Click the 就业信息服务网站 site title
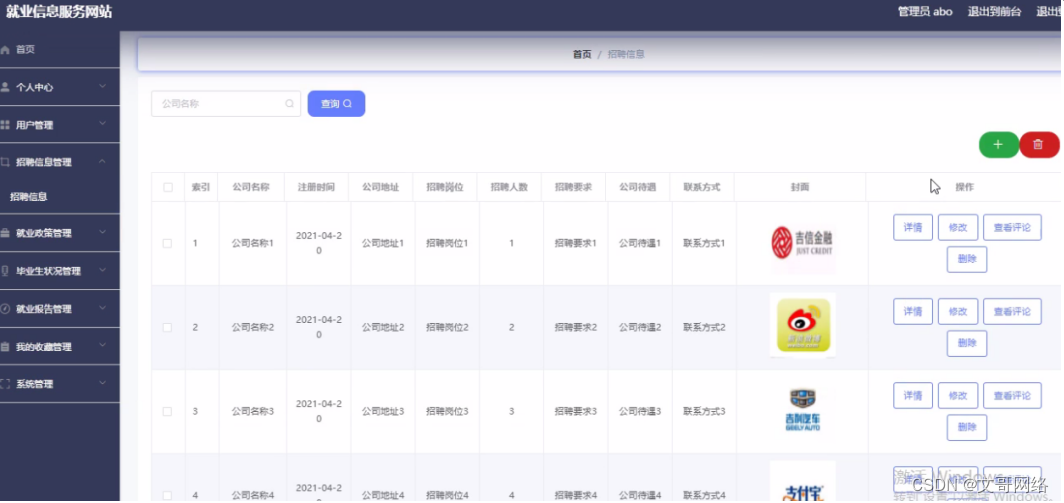Viewport: 1064px width, 503px height. [59, 12]
